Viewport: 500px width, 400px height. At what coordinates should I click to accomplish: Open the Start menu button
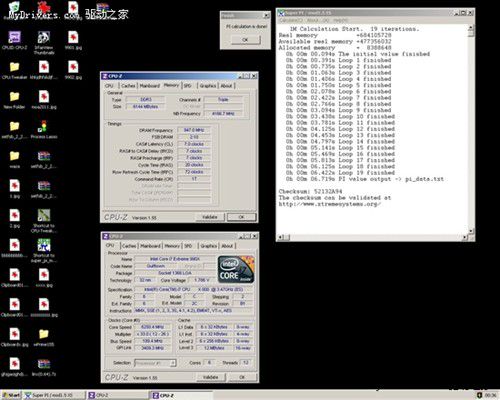point(11,395)
